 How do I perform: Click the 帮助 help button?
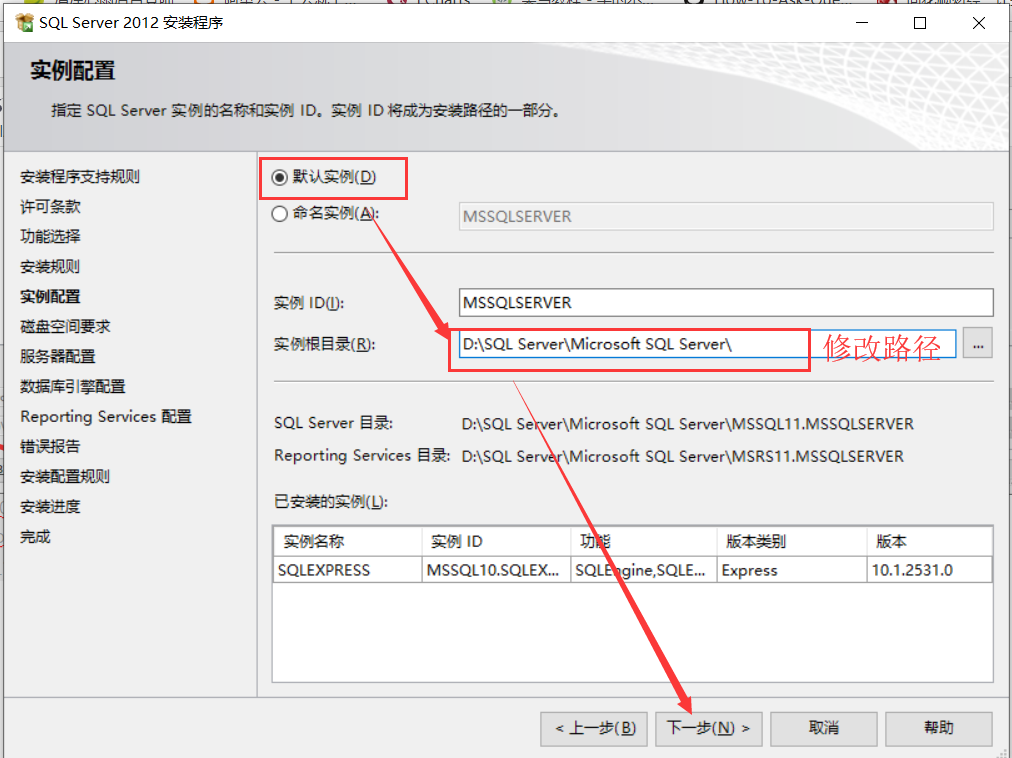pyautogui.click(x=938, y=729)
